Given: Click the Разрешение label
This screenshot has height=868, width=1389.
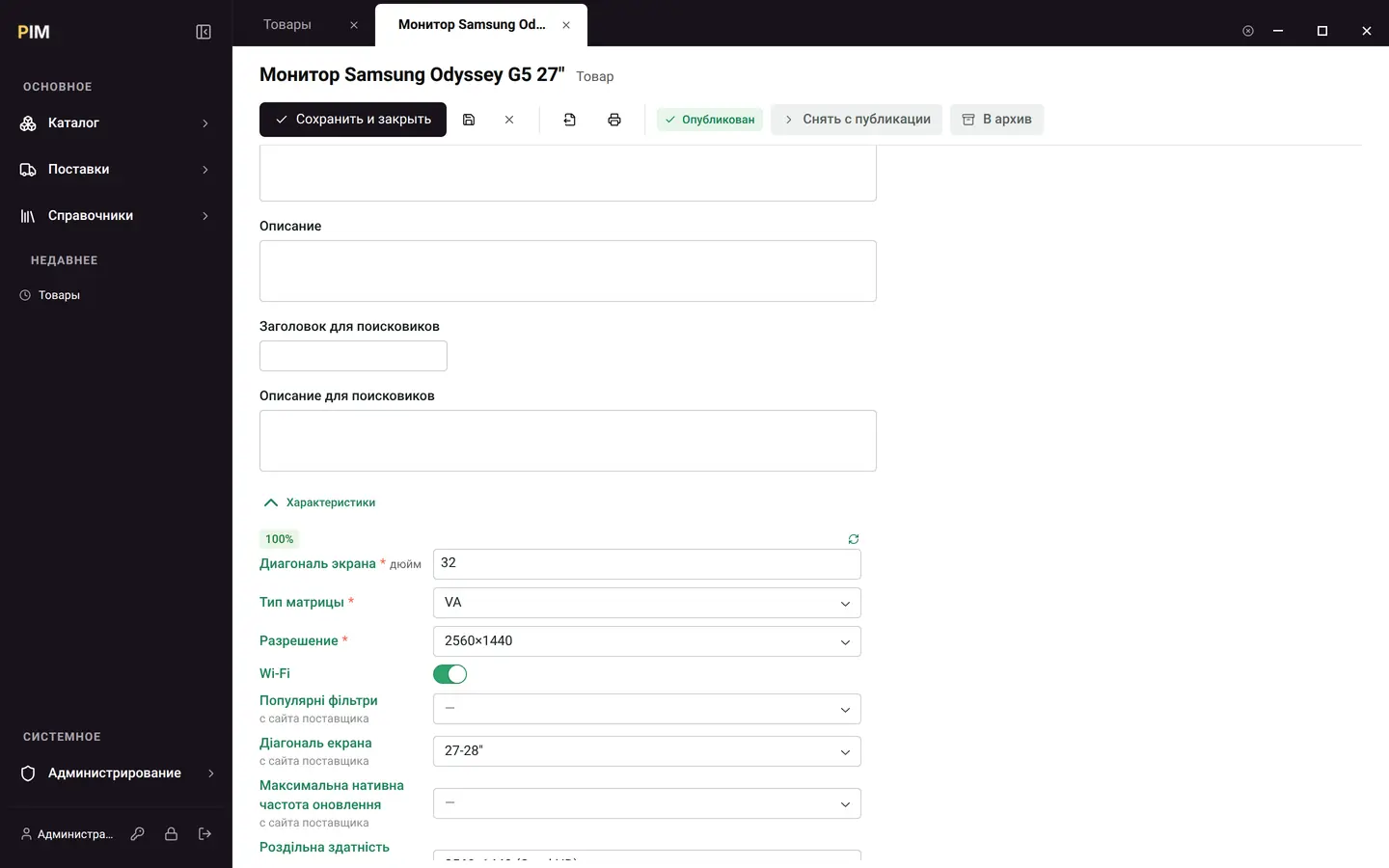Looking at the screenshot, I should pos(299,641).
